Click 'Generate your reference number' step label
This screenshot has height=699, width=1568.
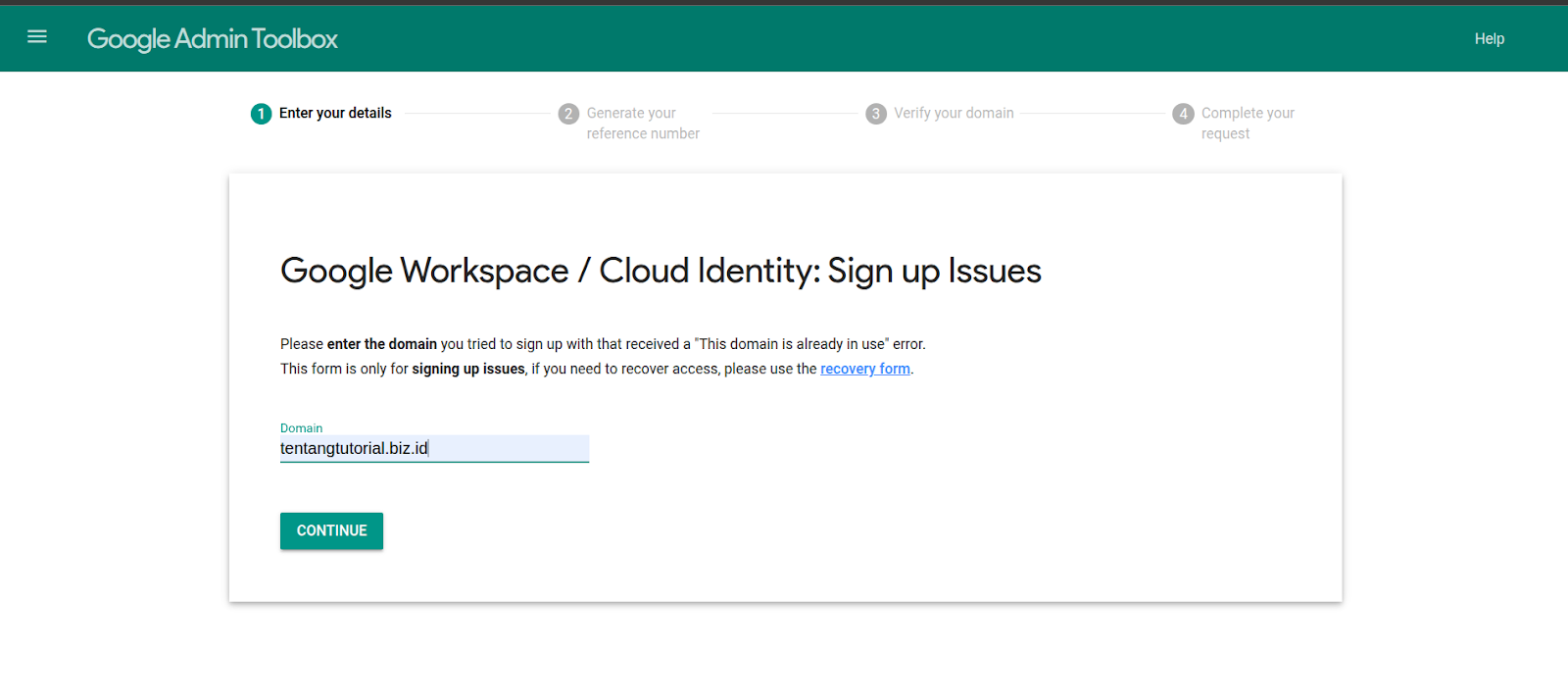click(x=643, y=124)
